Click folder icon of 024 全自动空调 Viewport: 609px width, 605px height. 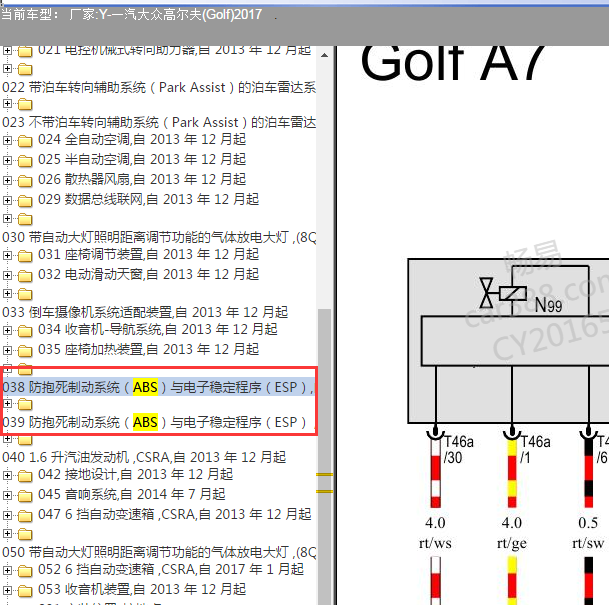25,141
